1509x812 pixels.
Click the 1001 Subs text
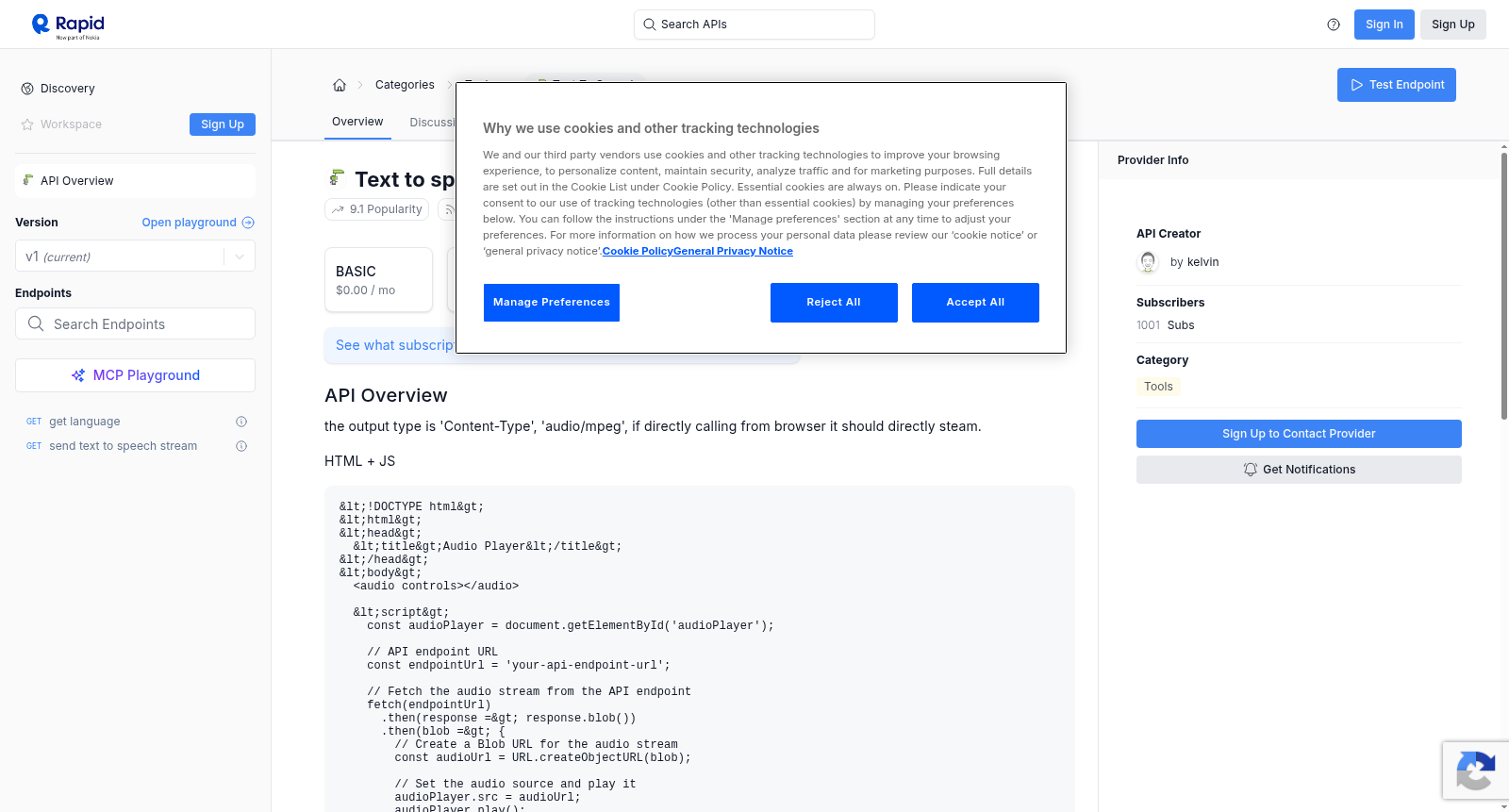click(x=1166, y=325)
